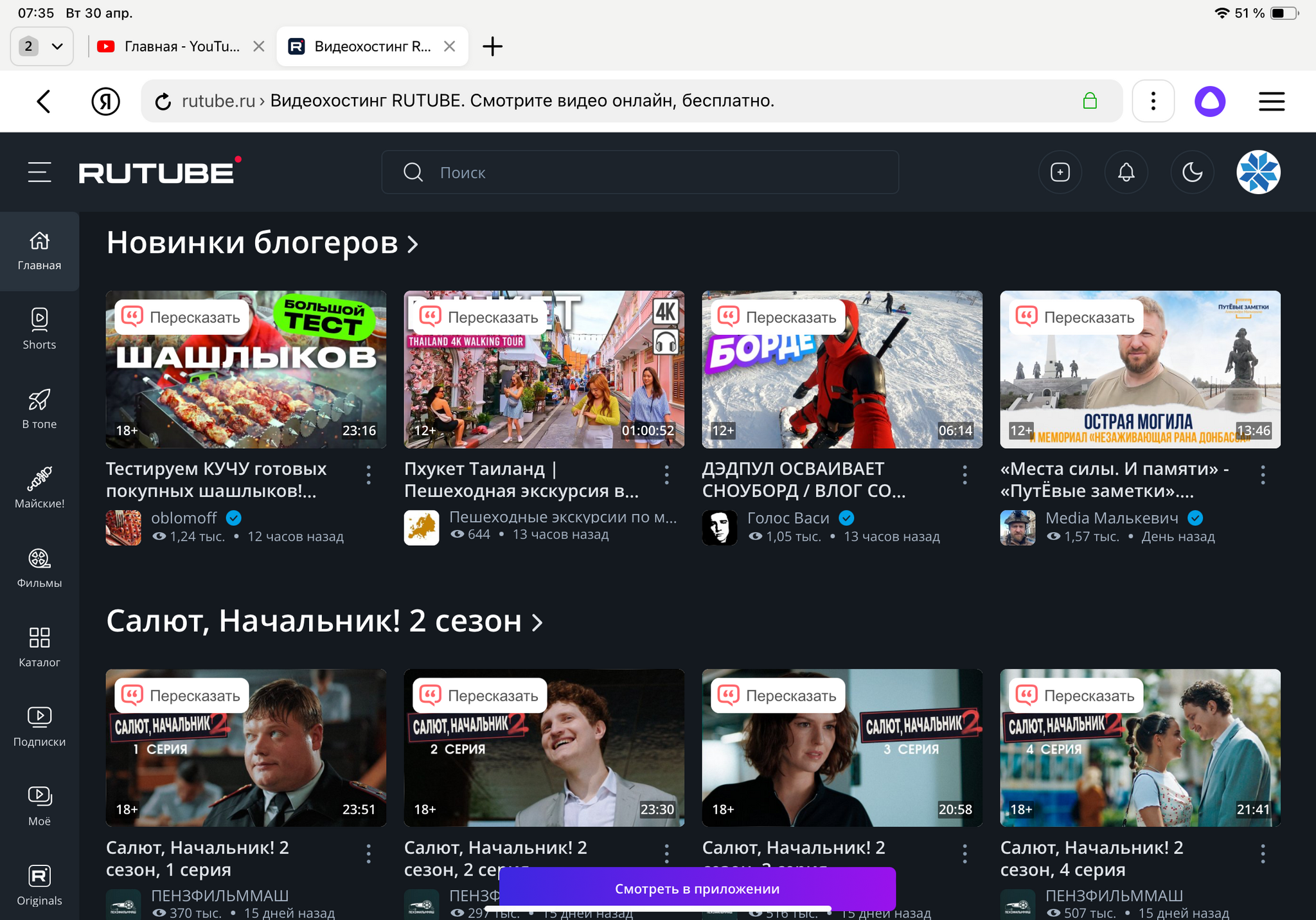Select Главная in sidebar
This screenshot has height=920, width=1316.
coord(39,251)
